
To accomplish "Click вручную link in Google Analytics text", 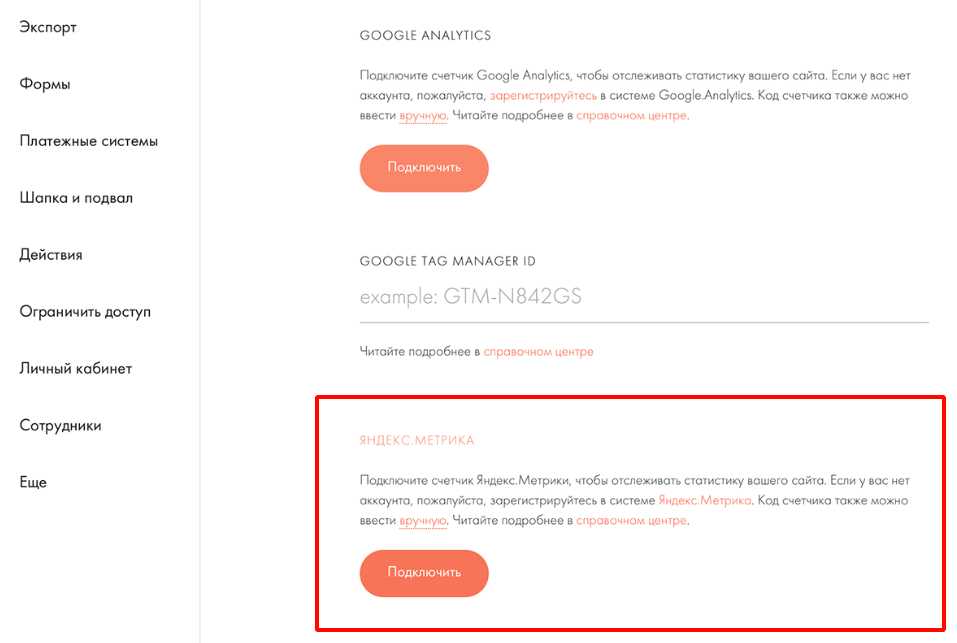I will [x=422, y=116].
